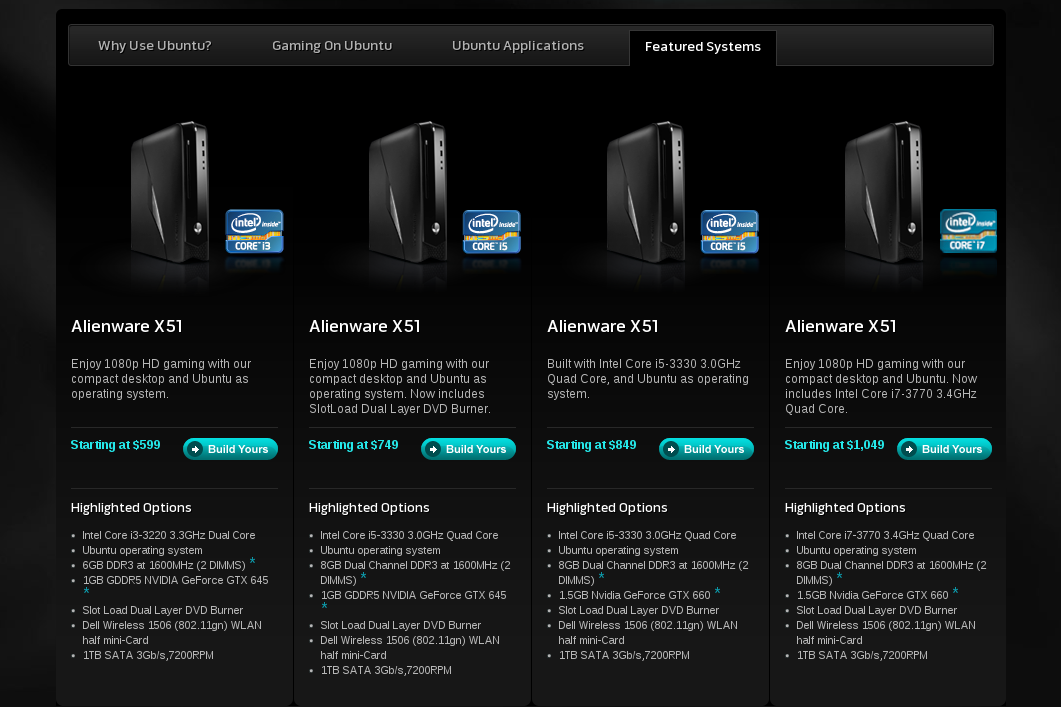This screenshot has height=707, width=1061.
Task: Switch to the Gaming On Ubuntu tab
Action: point(332,46)
